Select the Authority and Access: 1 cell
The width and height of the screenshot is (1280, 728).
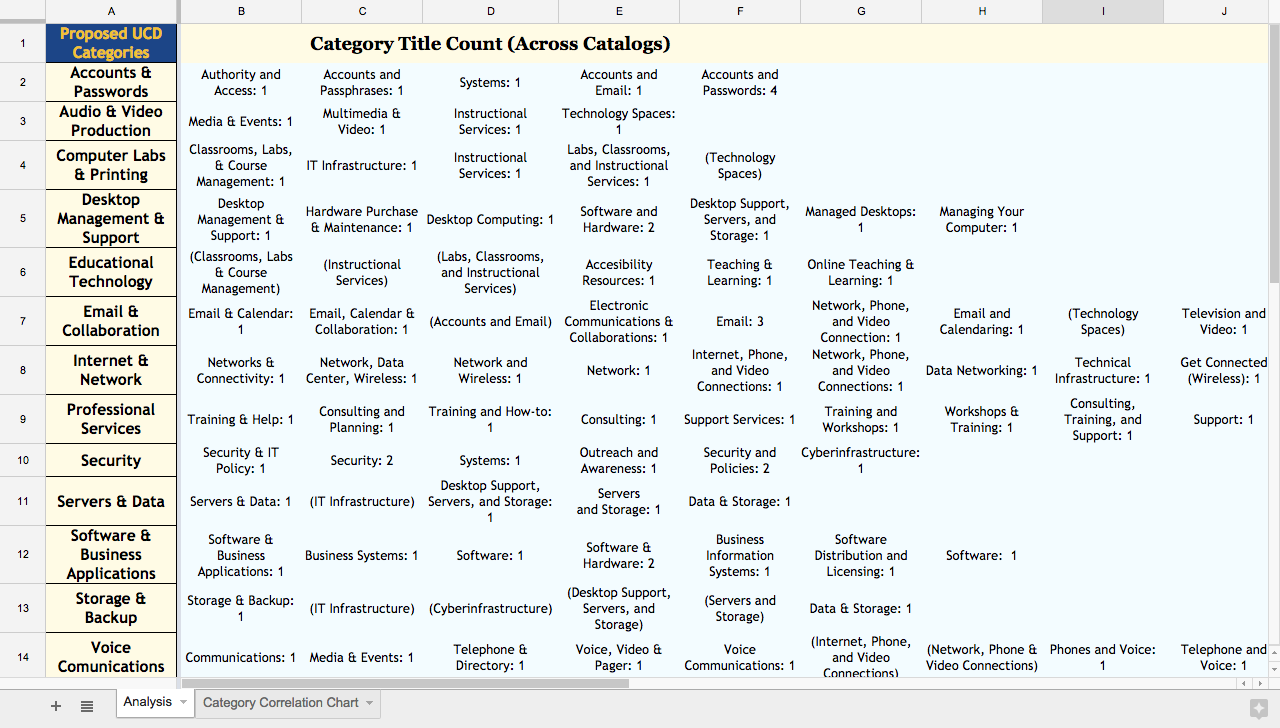(x=241, y=82)
